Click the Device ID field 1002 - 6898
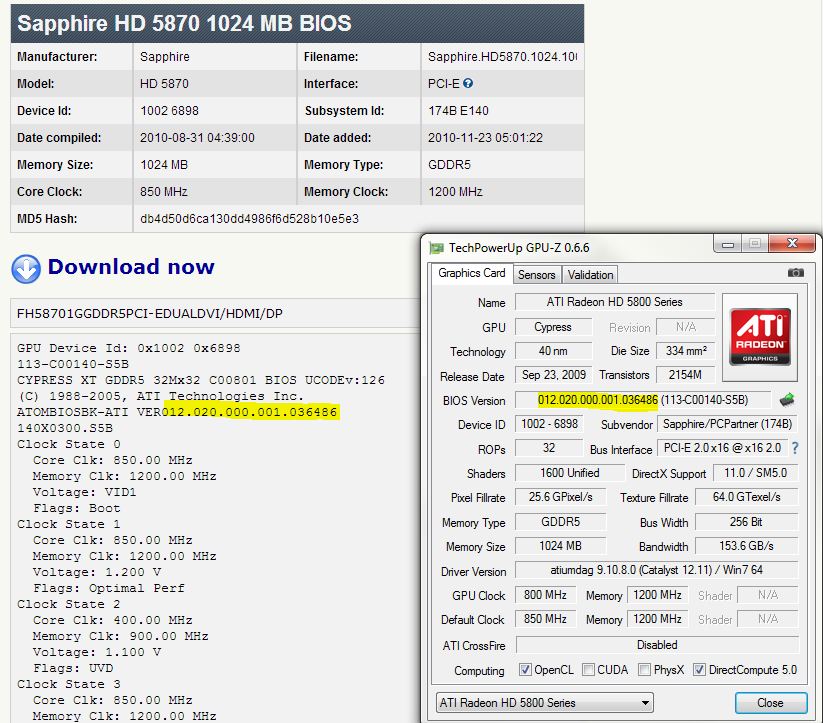Viewport: 823px width, 723px height. 550,424
